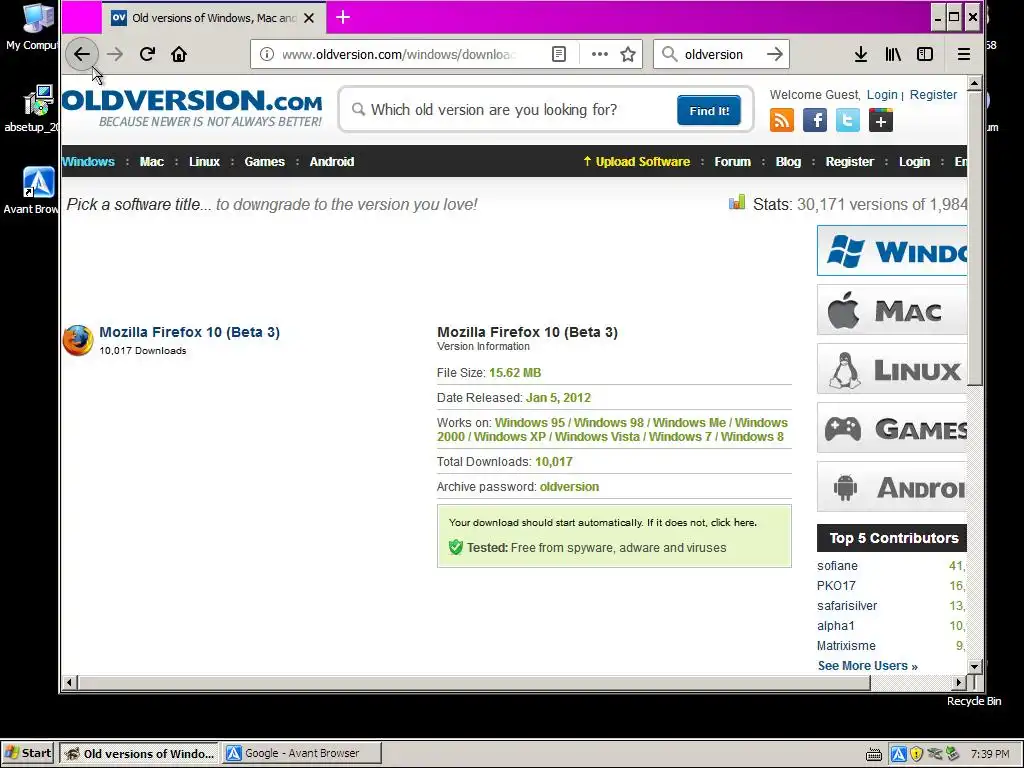The height and width of the screenshot is (768, 1024).
Task: Open the OldVersion Facebook icon
Action: click(x=815, y=120)
